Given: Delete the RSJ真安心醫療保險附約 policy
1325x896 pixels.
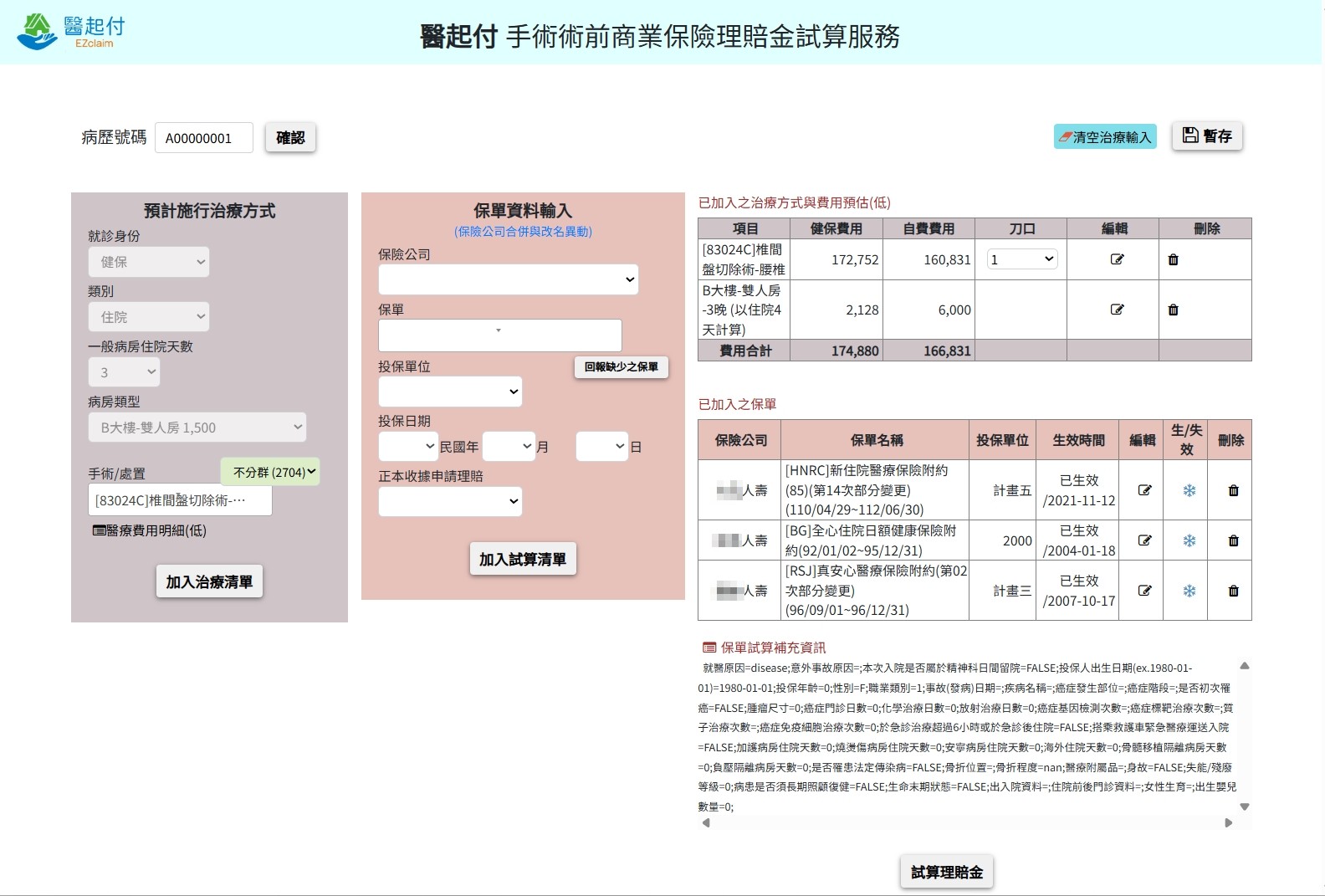Looking at the screenshot, I should [x=1233, y=591].
